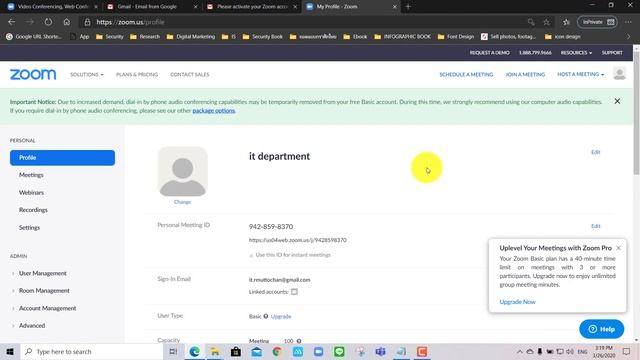Expand Room Management section
The width and height of the screenshot is (640, 360).
click(44, 291)
